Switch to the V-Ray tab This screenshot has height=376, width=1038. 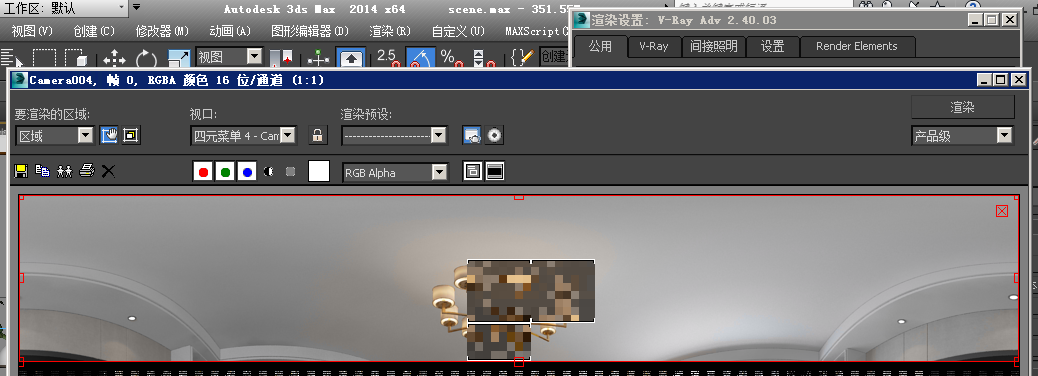[653, 46]
